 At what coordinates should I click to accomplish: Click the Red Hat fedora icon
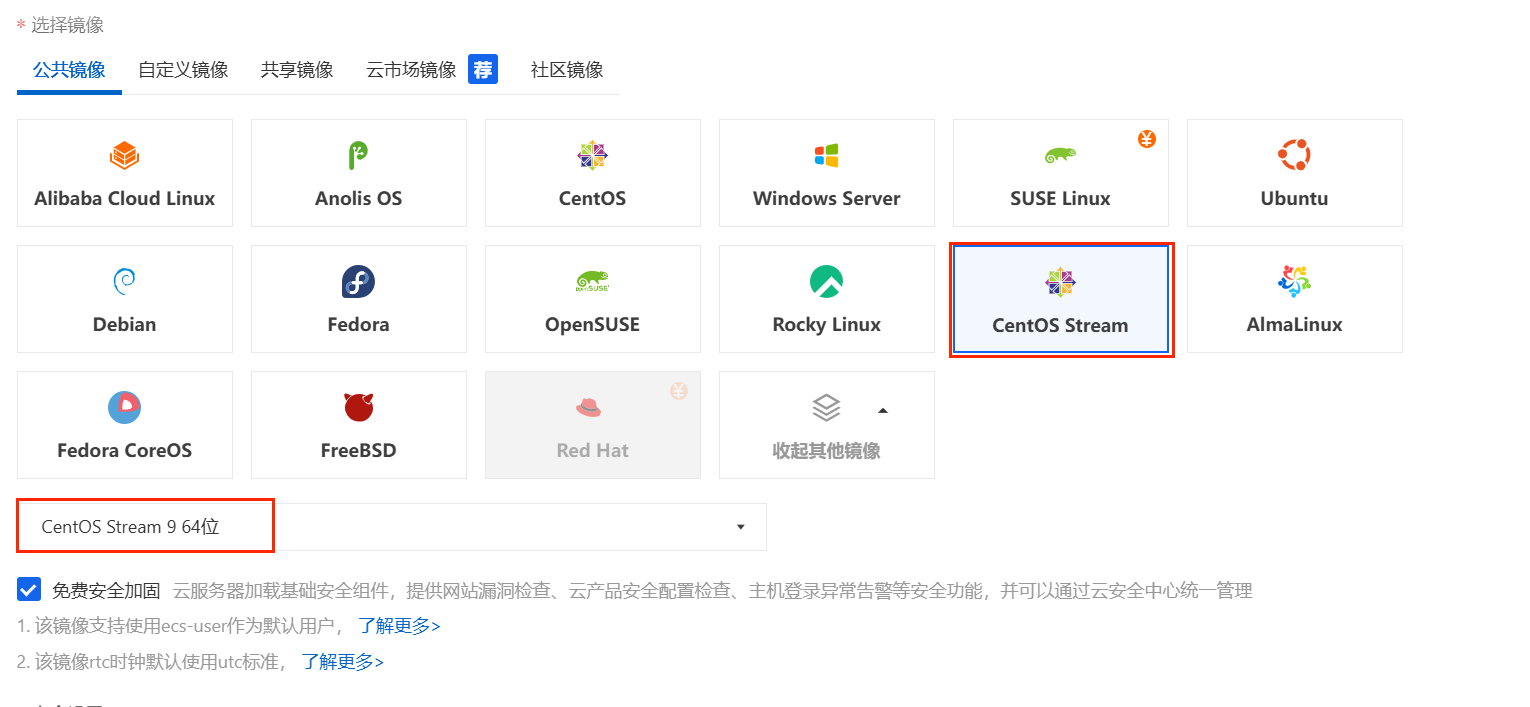590,407
